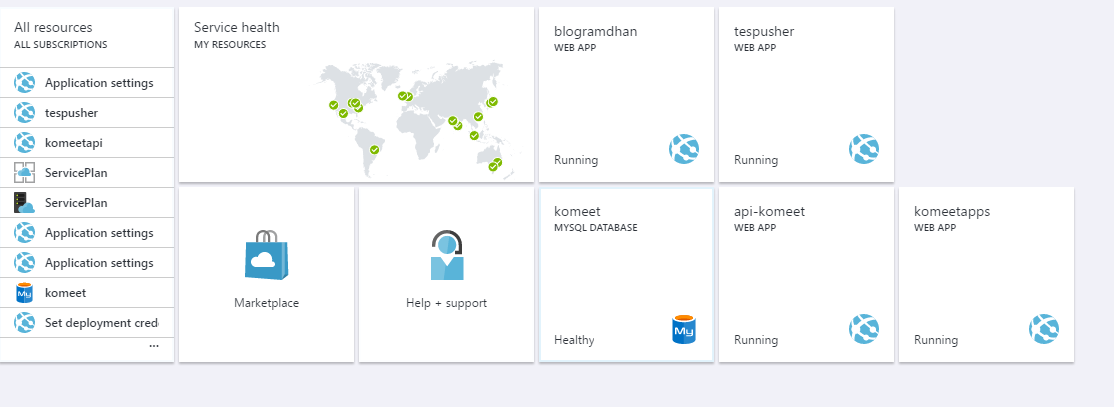The width and height of the screenshot is (1114, 407).
Task: Click the MySQL icon beside komeet in resource list
Action: 25,293
